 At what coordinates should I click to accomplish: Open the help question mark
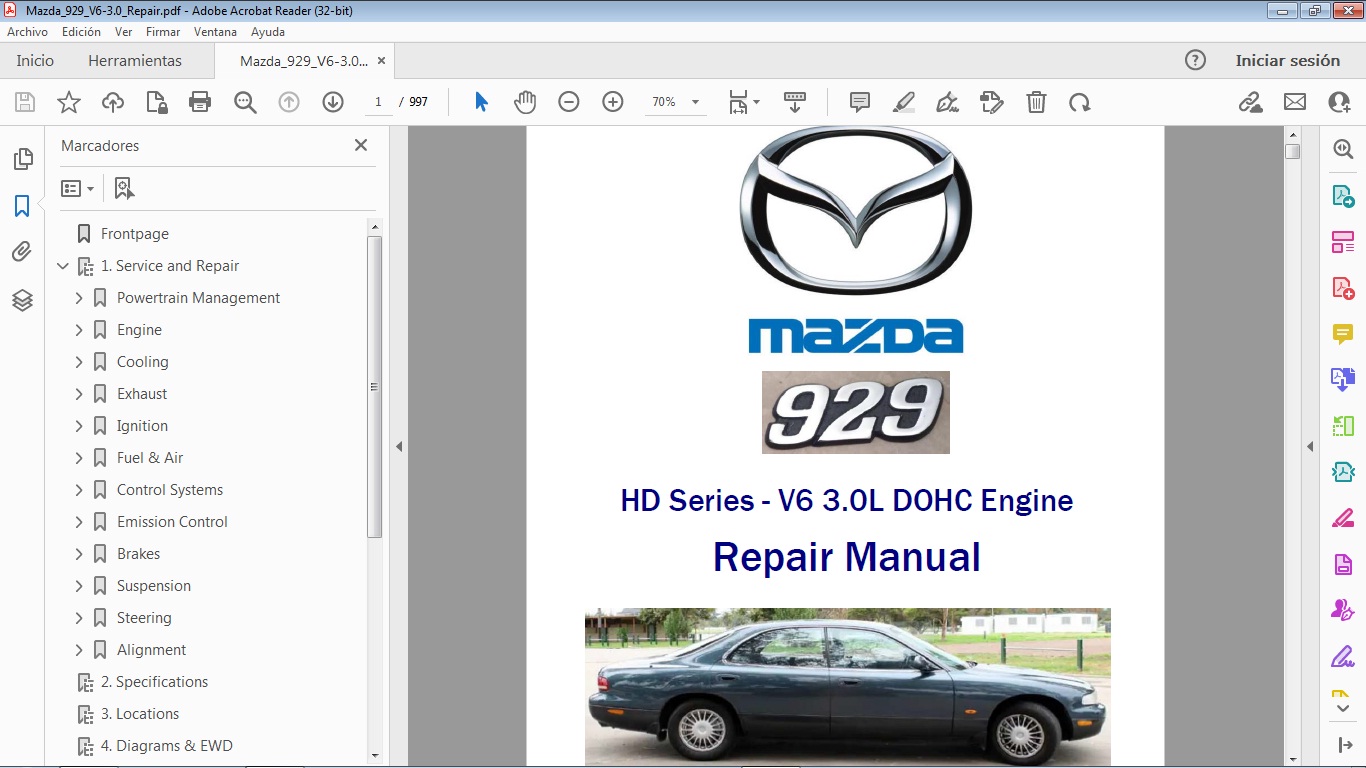pos(1195,60)
